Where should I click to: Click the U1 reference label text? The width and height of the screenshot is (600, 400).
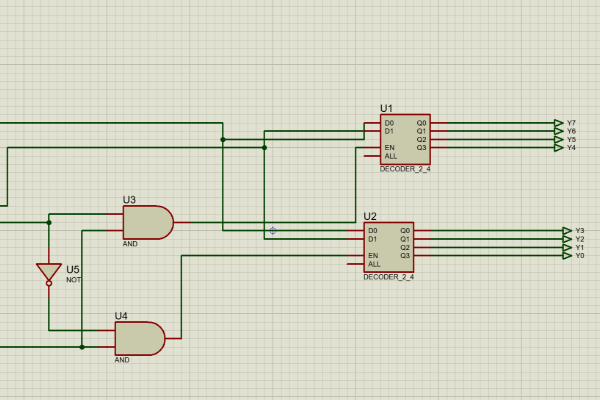pyautogui.click(x=386, y=108)
